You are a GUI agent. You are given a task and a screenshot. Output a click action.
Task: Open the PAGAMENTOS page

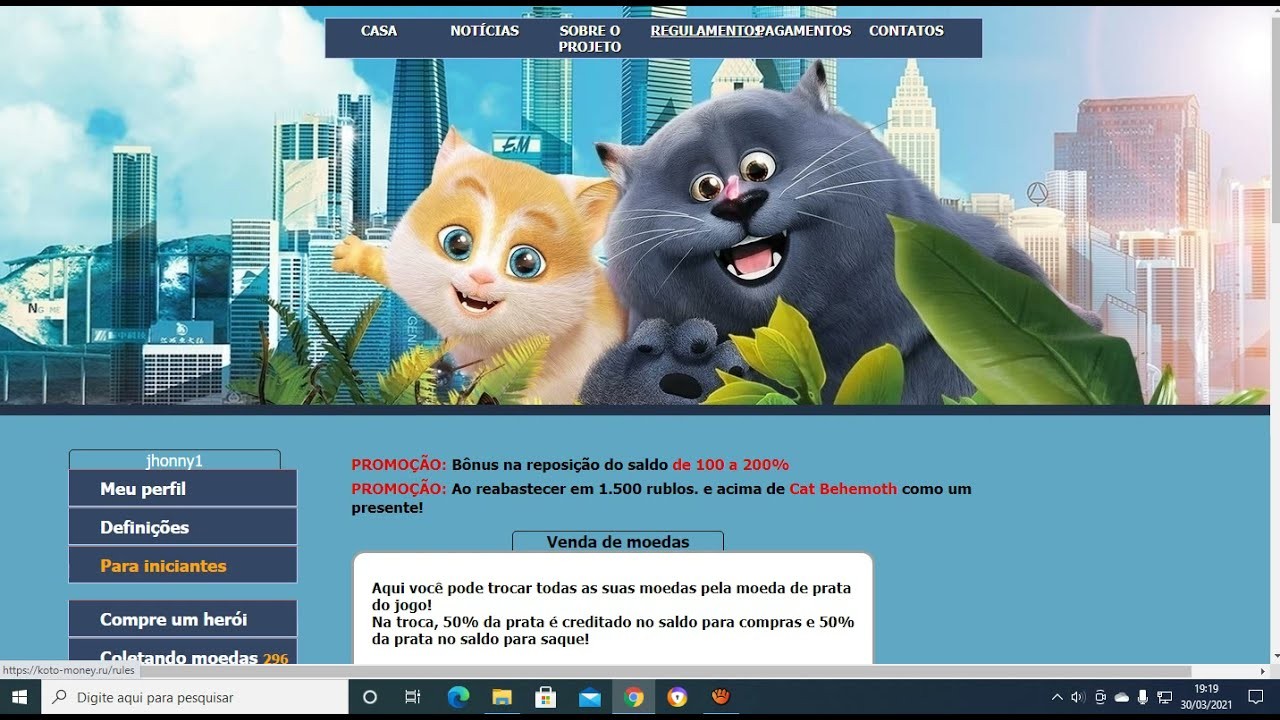(806, 31)
